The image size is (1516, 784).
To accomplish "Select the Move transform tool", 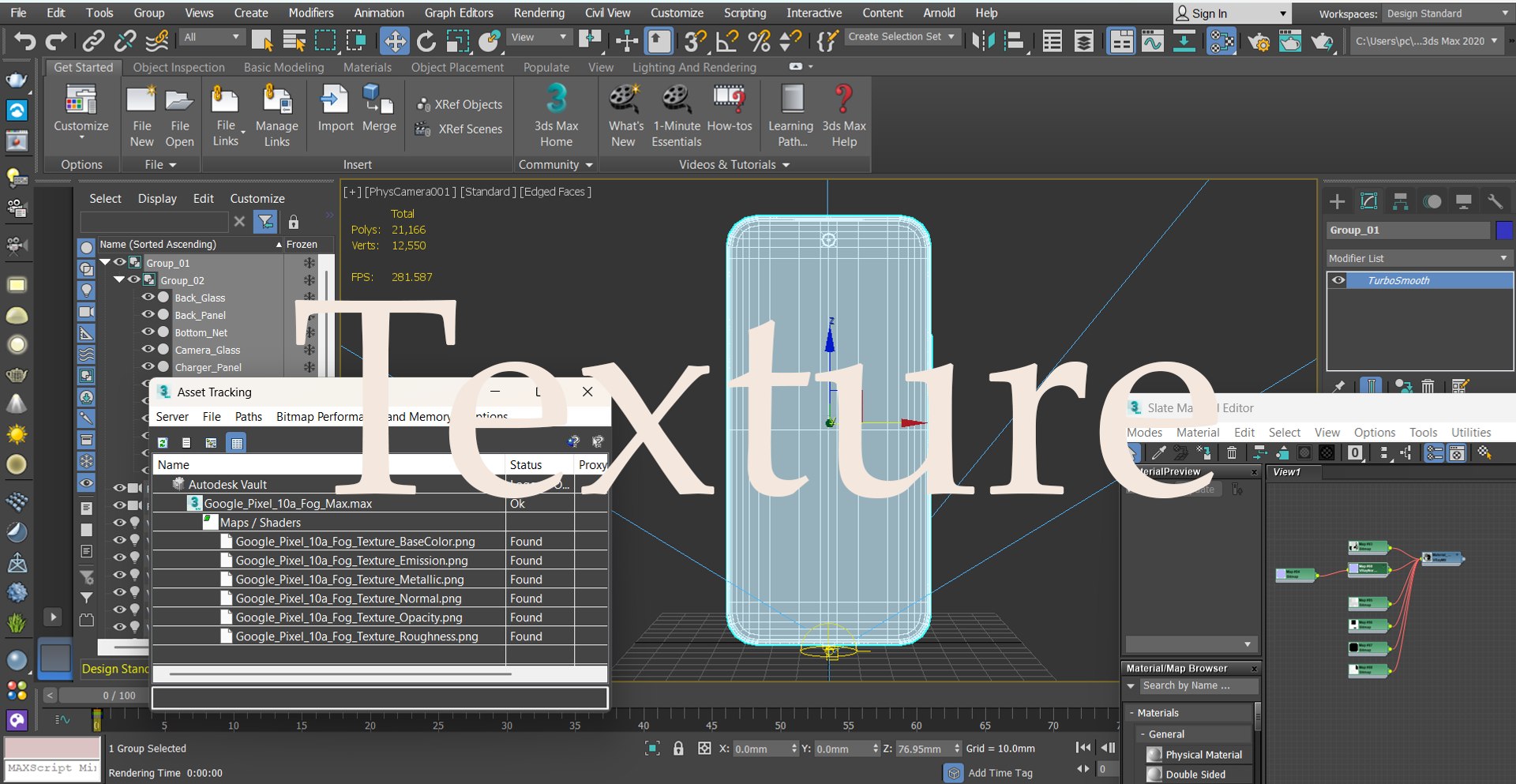I will (394, 40).
